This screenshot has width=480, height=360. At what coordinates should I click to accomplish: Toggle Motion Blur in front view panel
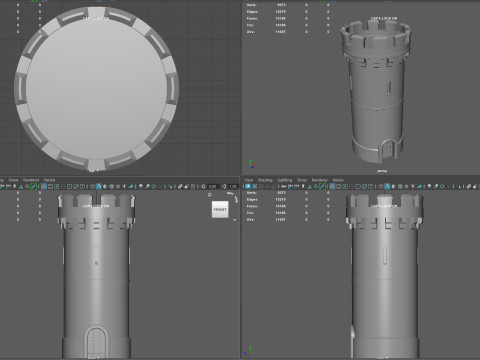tap(147, 186)
